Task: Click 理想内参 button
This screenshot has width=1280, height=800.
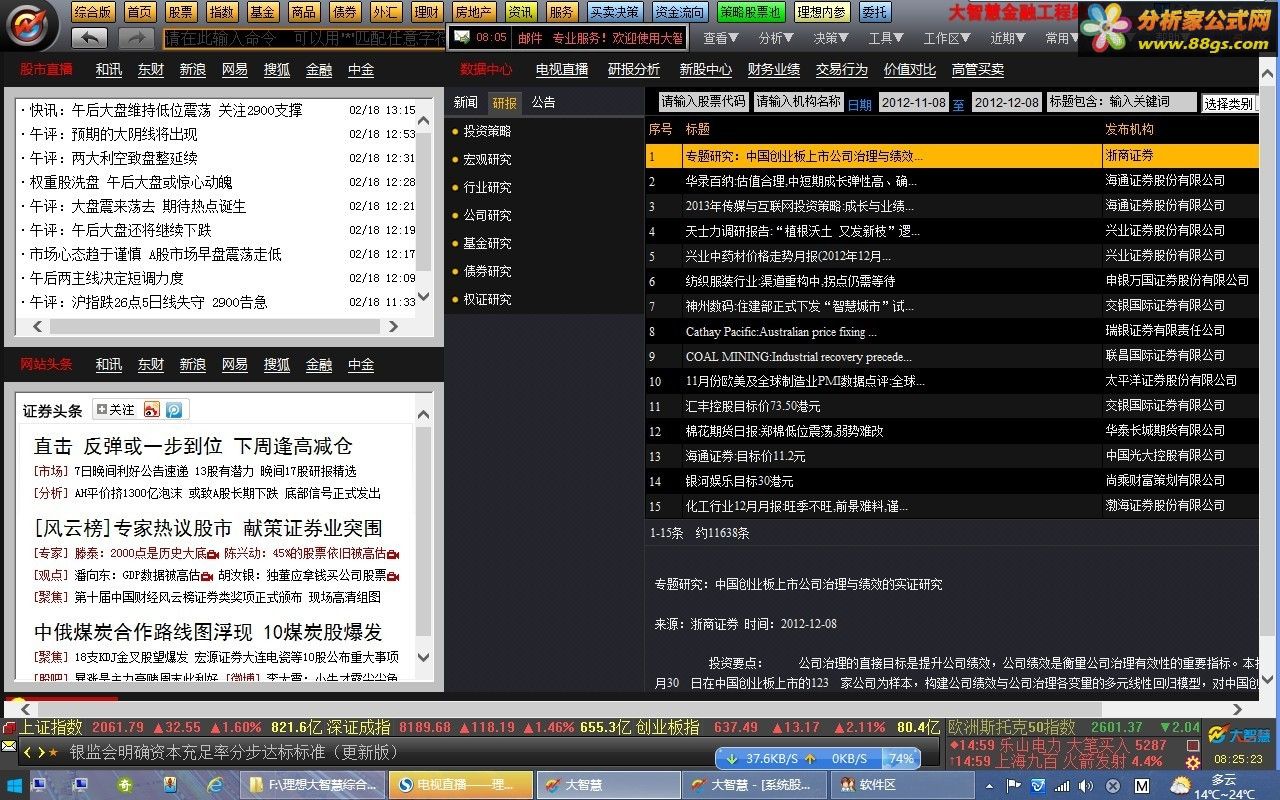Action: [x=822, y=12]
